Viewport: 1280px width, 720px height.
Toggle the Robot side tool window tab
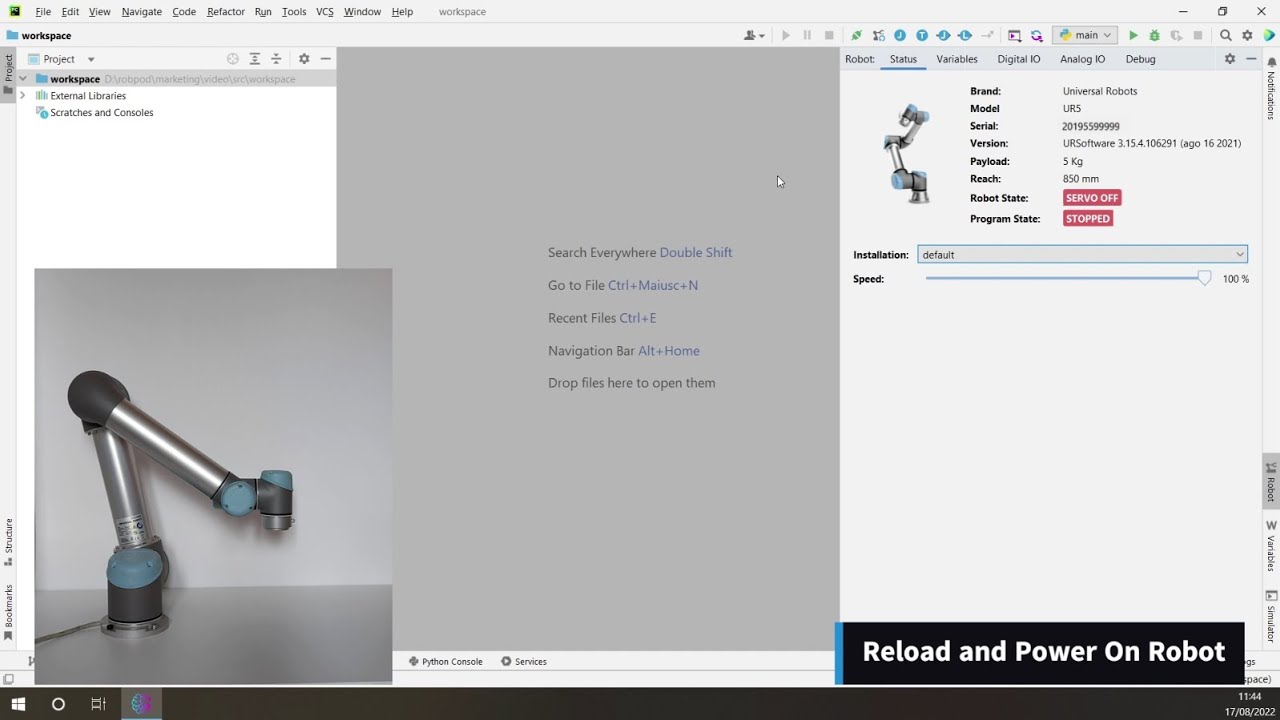tap(1271, 482)
